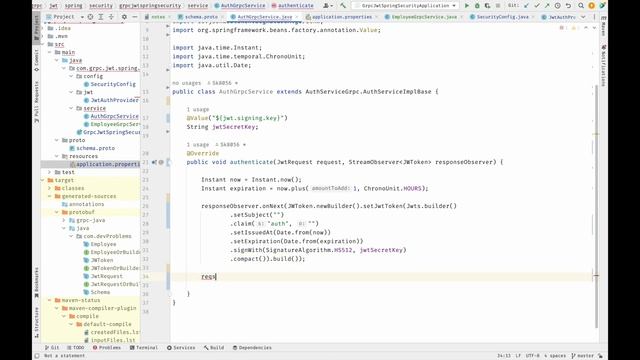This screenshot has height=360, width=640.
Task: Collapse the config package
Action: pos(71,76)
